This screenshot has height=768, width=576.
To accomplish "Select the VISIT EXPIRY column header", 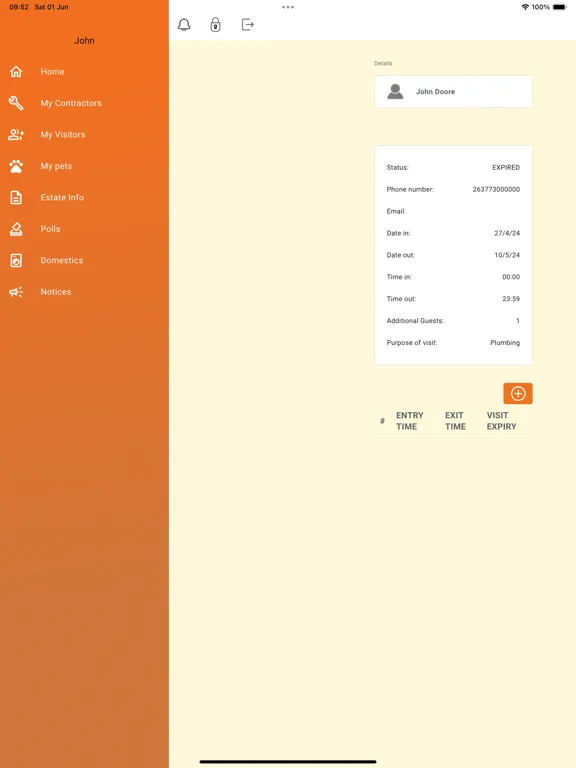I will (501, 421).
